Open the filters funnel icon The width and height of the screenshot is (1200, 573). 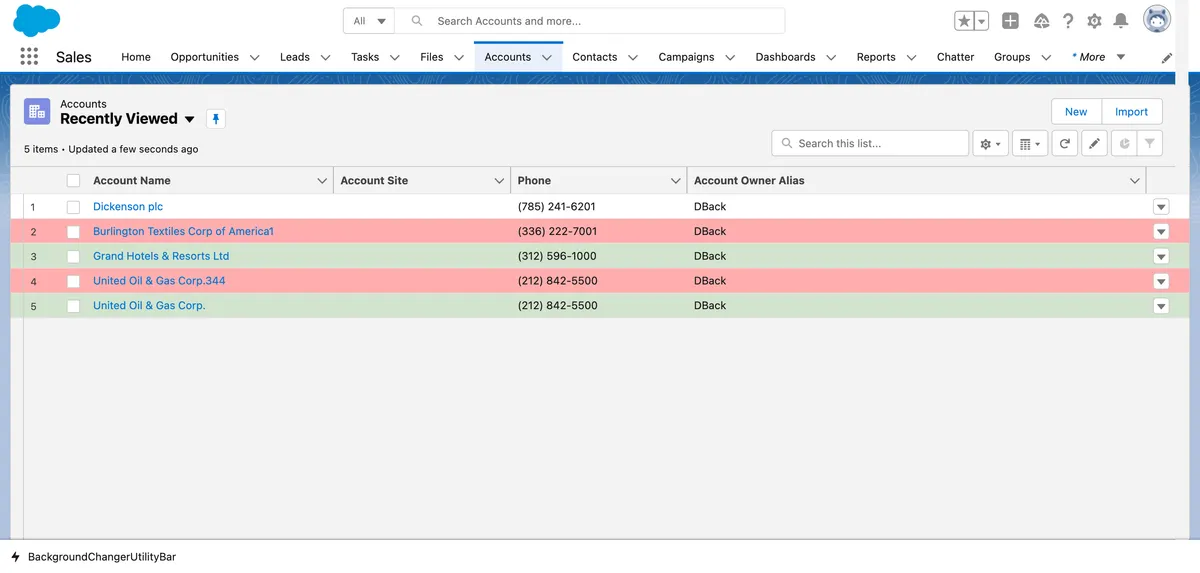coord(1151,144)
